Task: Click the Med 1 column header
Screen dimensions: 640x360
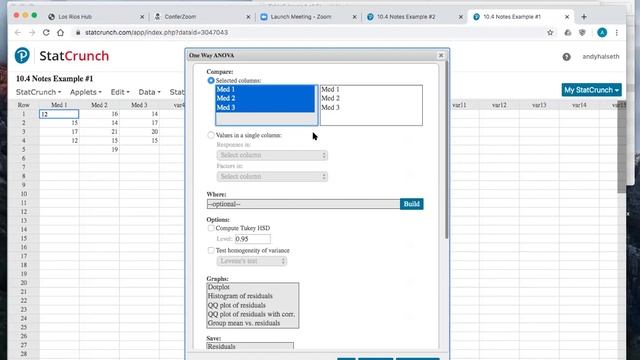Action: click(x=59, y=105)
